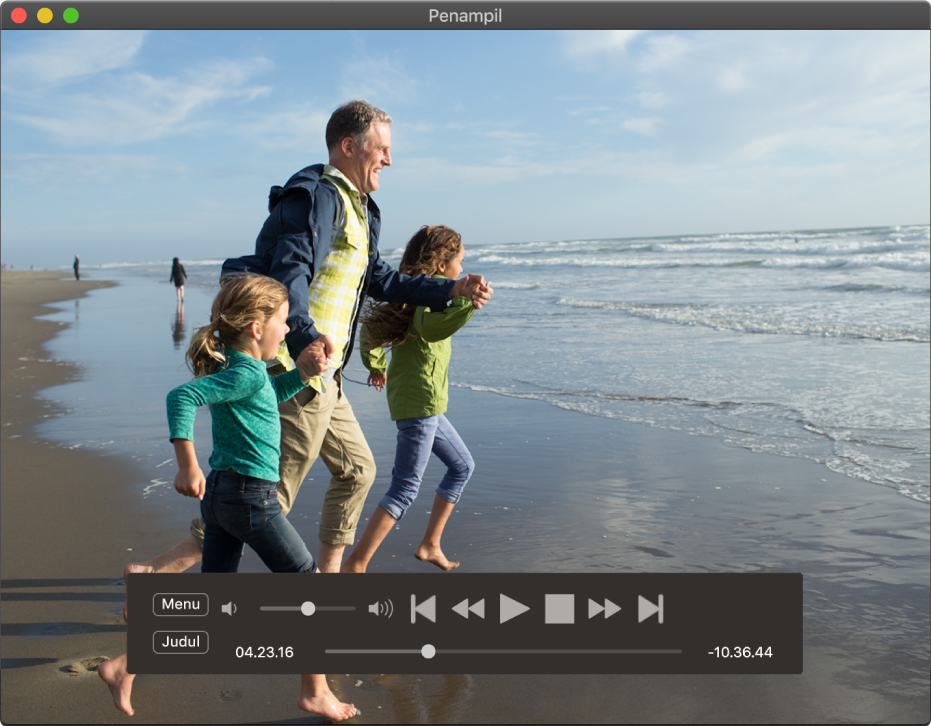The image size is (931, 726).
Task: Rewind using the double left arrows
Action: click(468, 608)
